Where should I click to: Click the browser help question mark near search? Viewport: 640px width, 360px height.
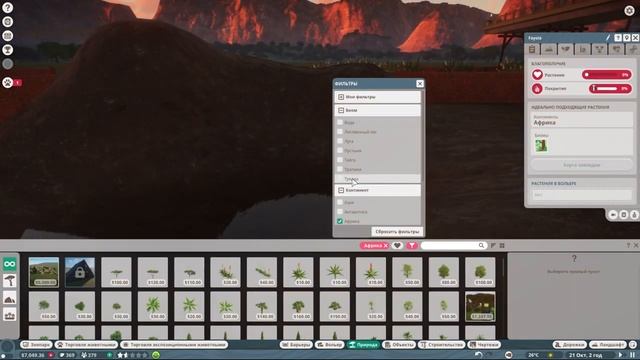click(628, 245)
